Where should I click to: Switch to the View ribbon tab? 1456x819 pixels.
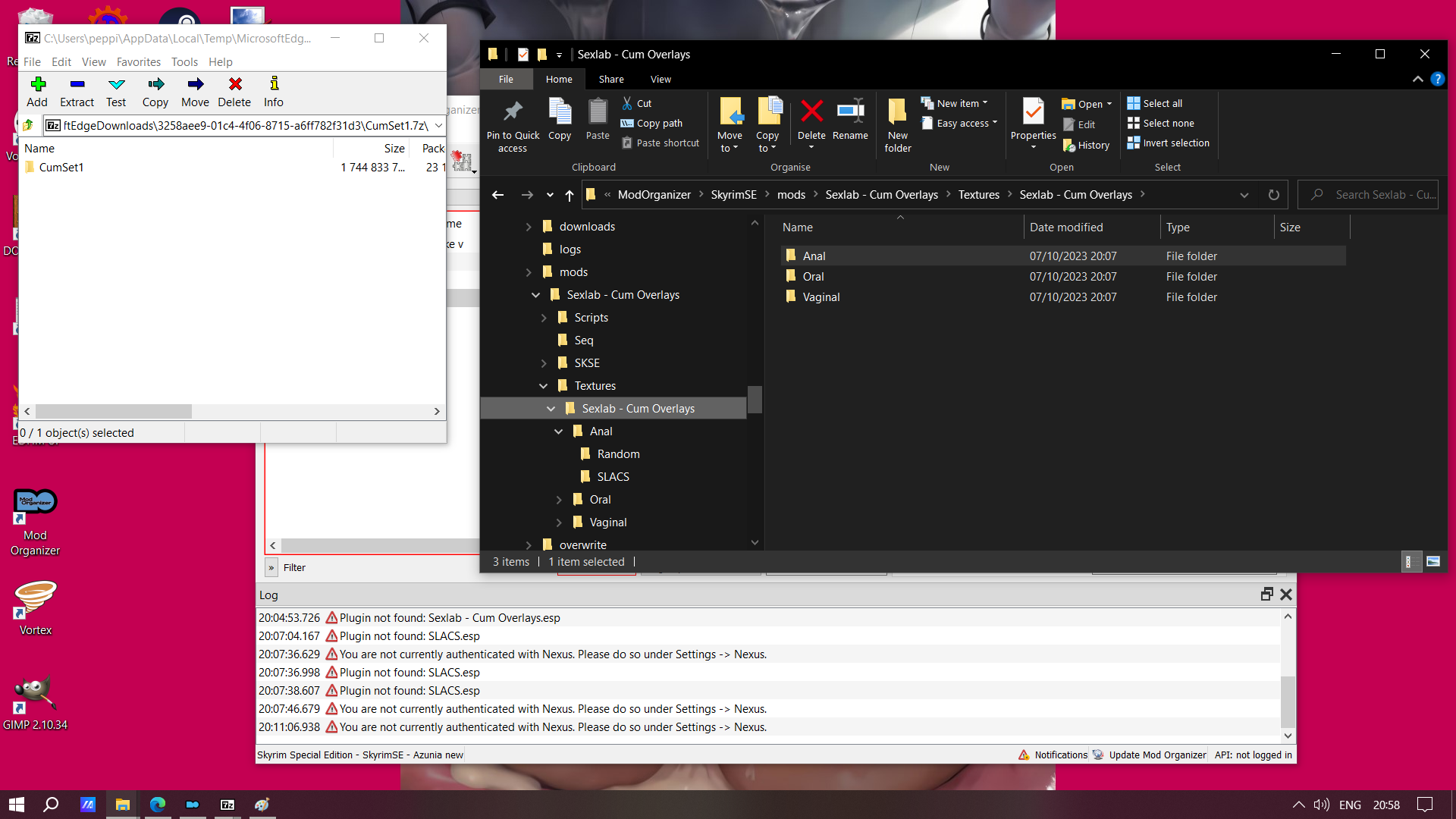point(661,79)
